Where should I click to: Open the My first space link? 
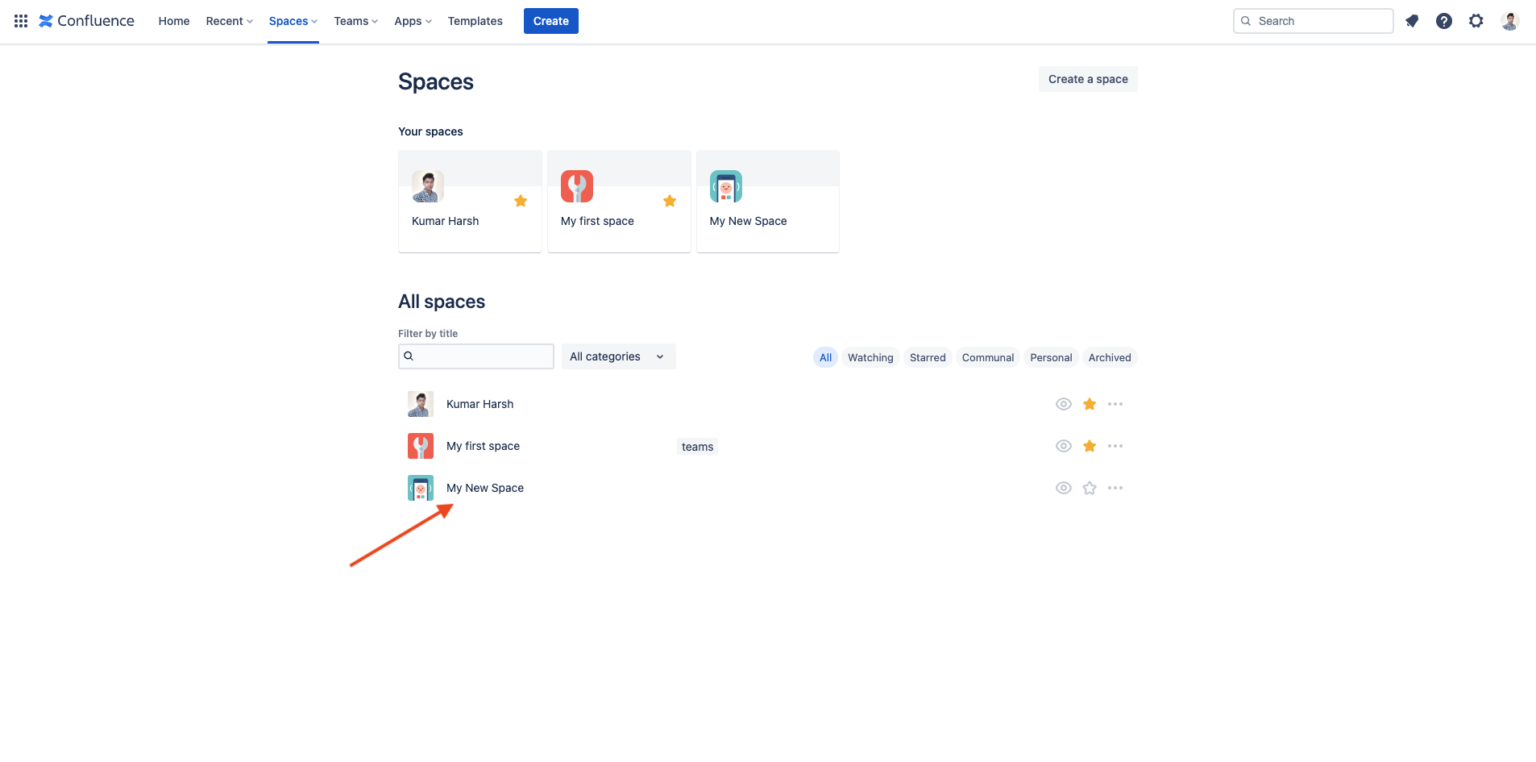point(483,445)
